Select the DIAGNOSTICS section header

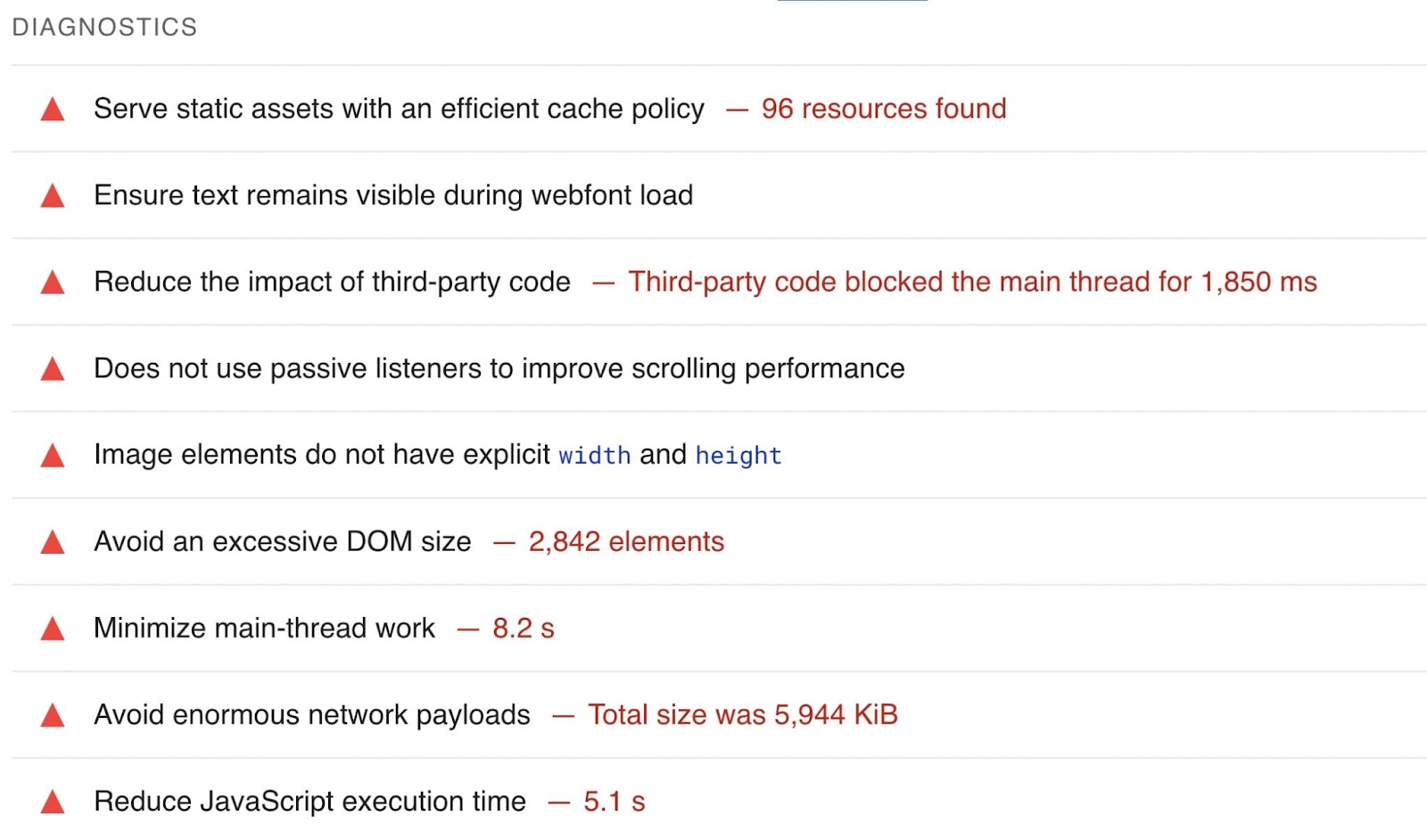tap(104, 27)
